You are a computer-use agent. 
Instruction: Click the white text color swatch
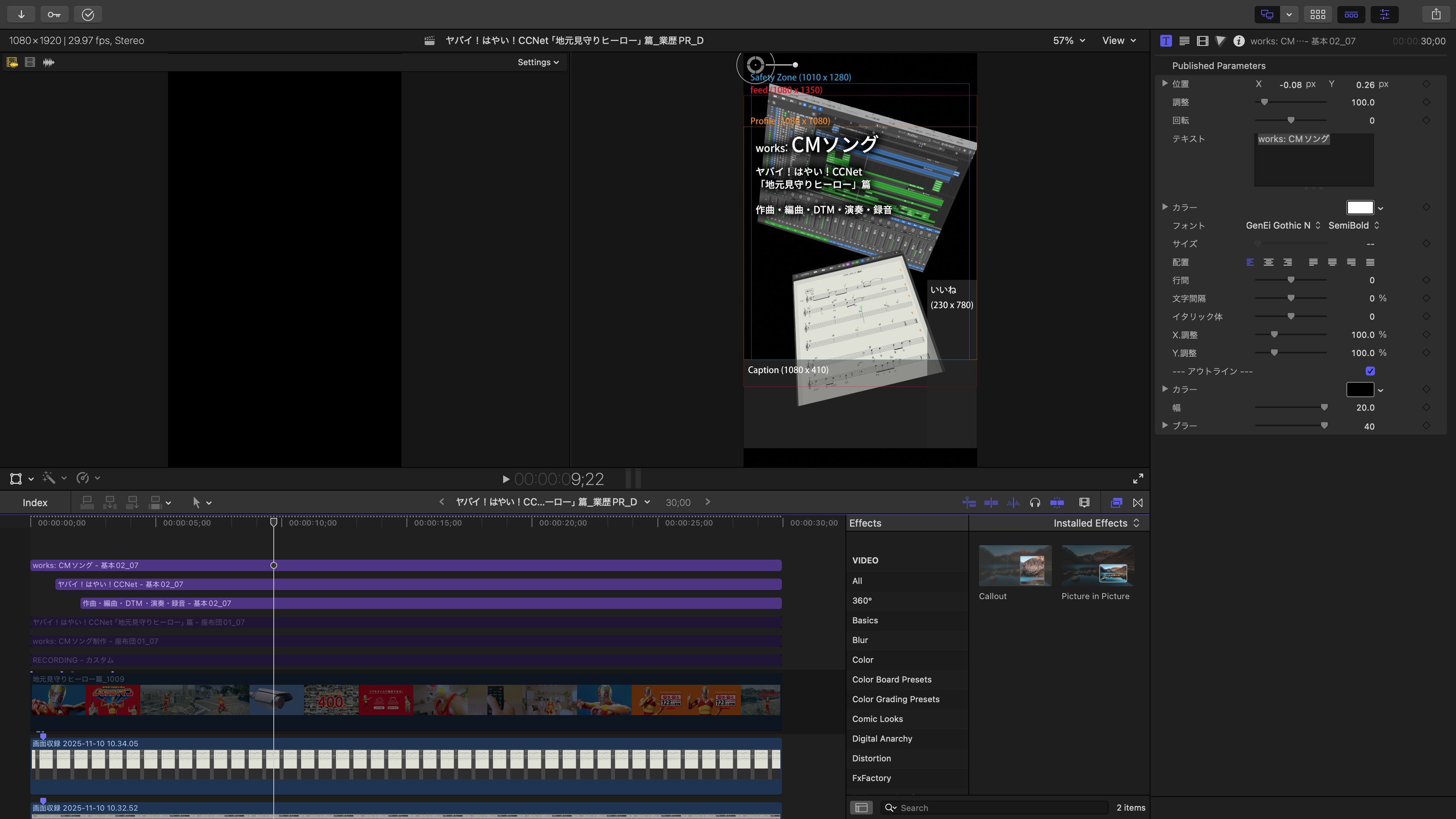tap(1359, 207)
